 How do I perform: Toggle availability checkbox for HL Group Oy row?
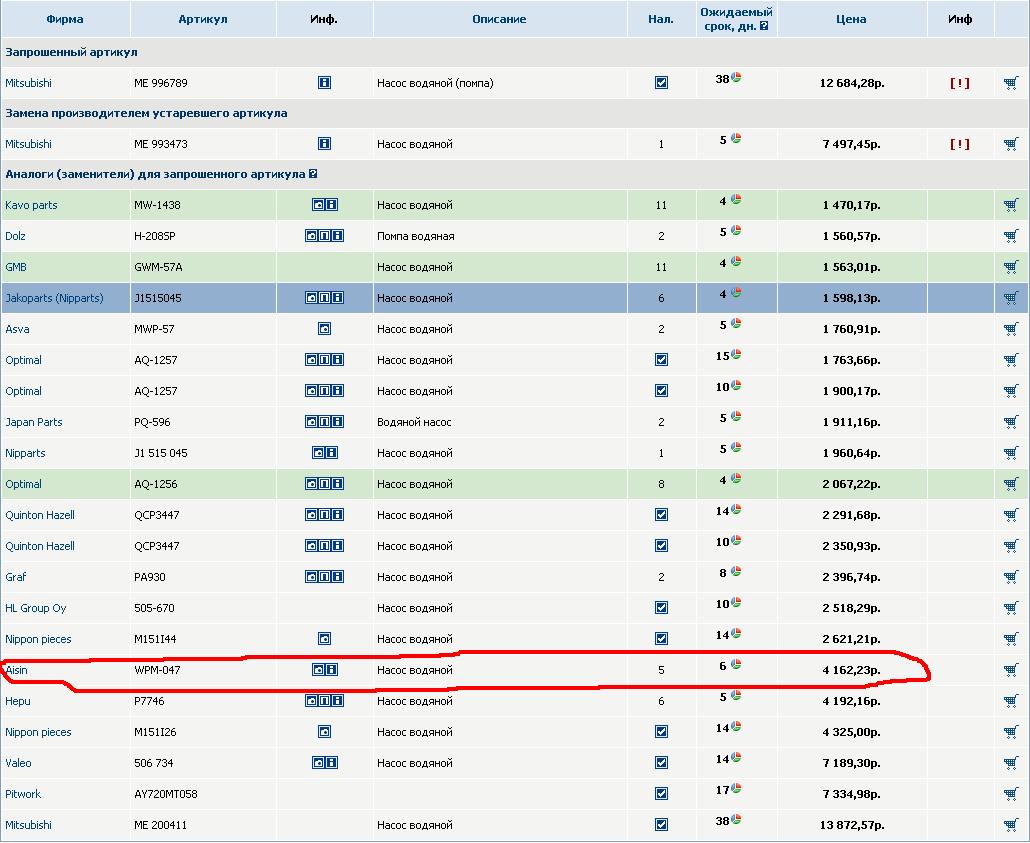pos(661,608)
